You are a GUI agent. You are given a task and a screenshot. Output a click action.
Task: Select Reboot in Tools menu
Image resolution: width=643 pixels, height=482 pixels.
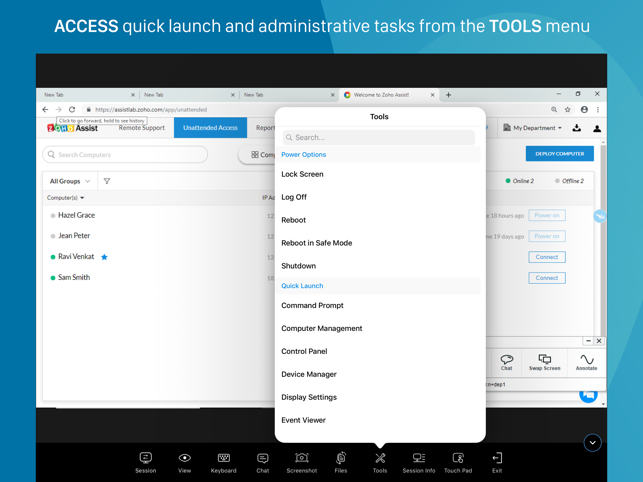[x=294, y=220]
